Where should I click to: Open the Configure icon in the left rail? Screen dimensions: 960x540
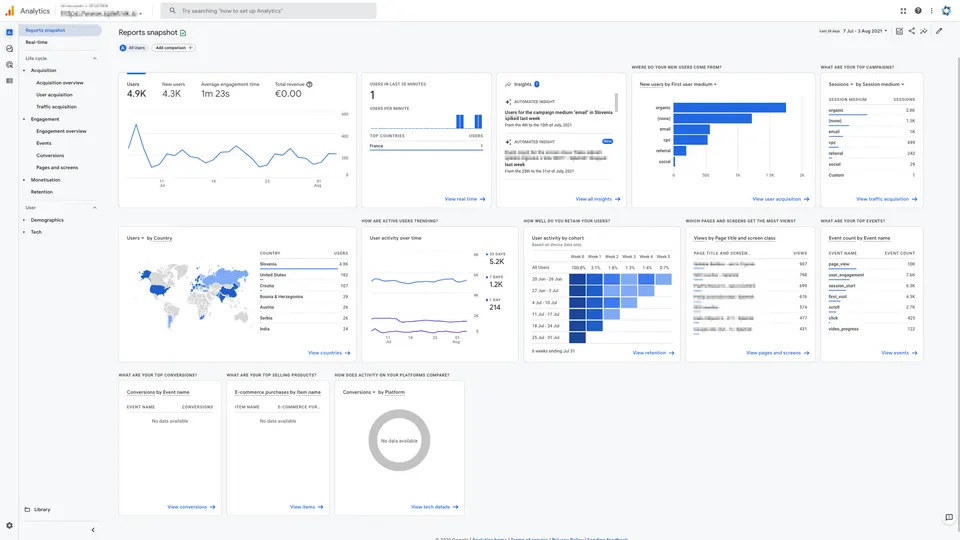(9, 81)
